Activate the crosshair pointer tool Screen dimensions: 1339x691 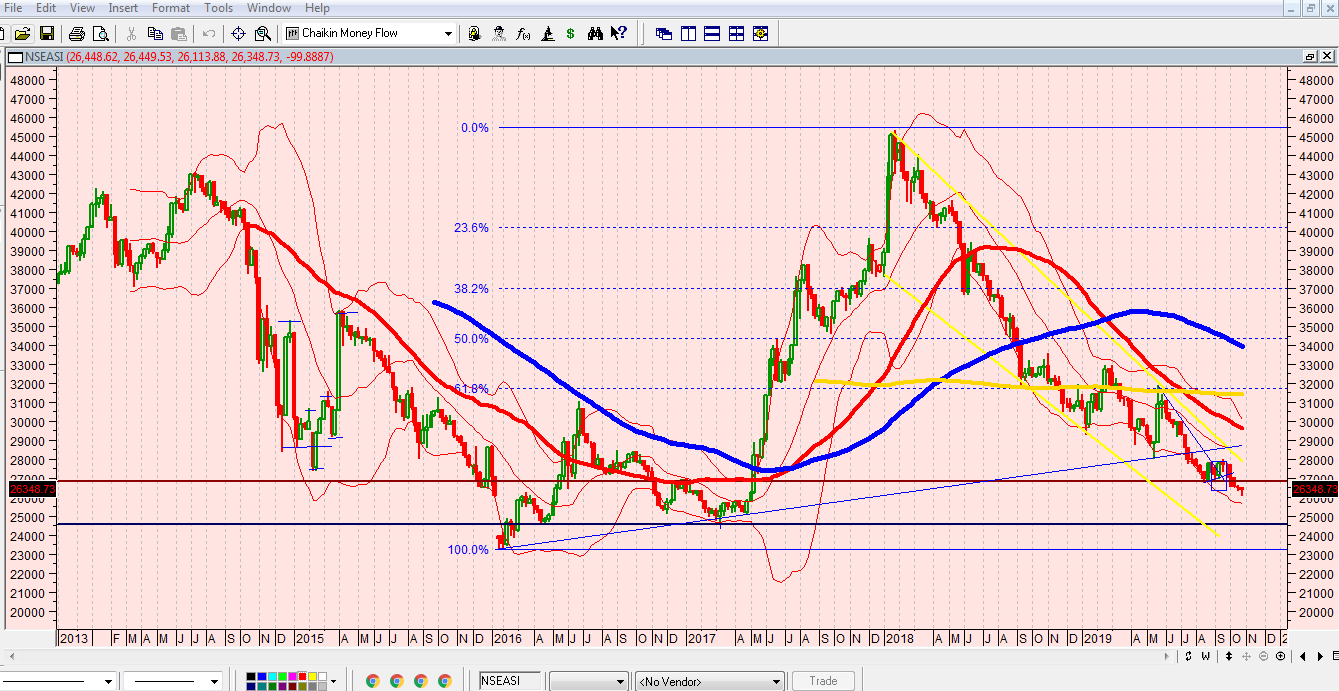coord(238,33)
